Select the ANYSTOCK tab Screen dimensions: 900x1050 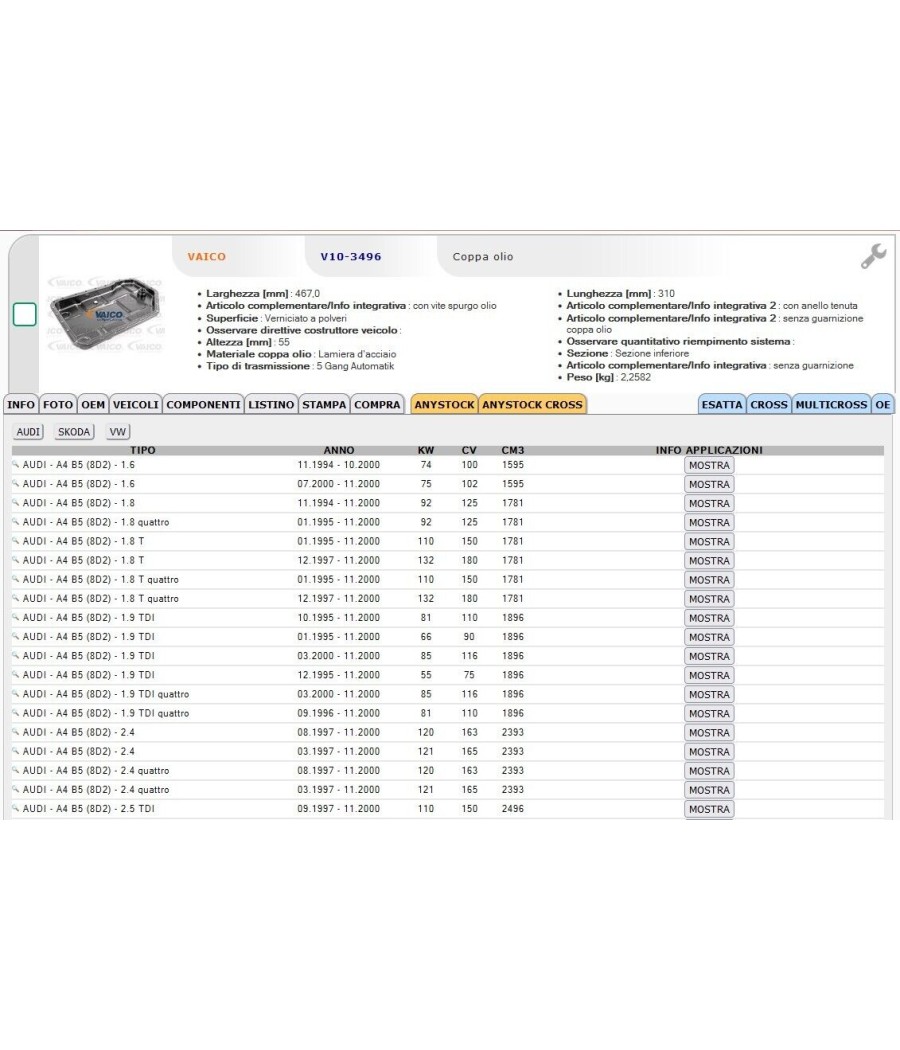(444, 404)
